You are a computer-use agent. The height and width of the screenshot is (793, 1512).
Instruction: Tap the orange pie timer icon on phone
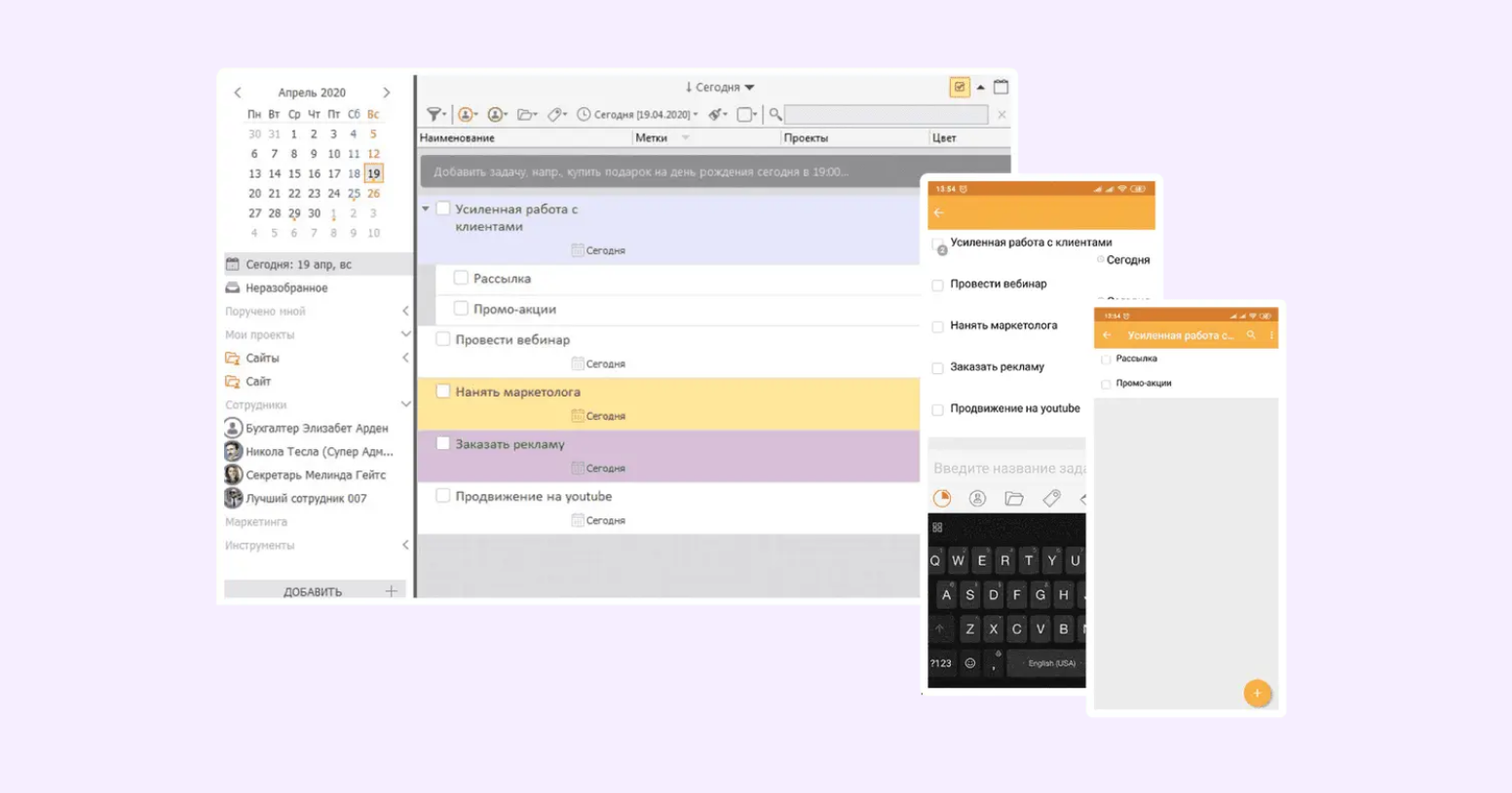tap(942, 499)
